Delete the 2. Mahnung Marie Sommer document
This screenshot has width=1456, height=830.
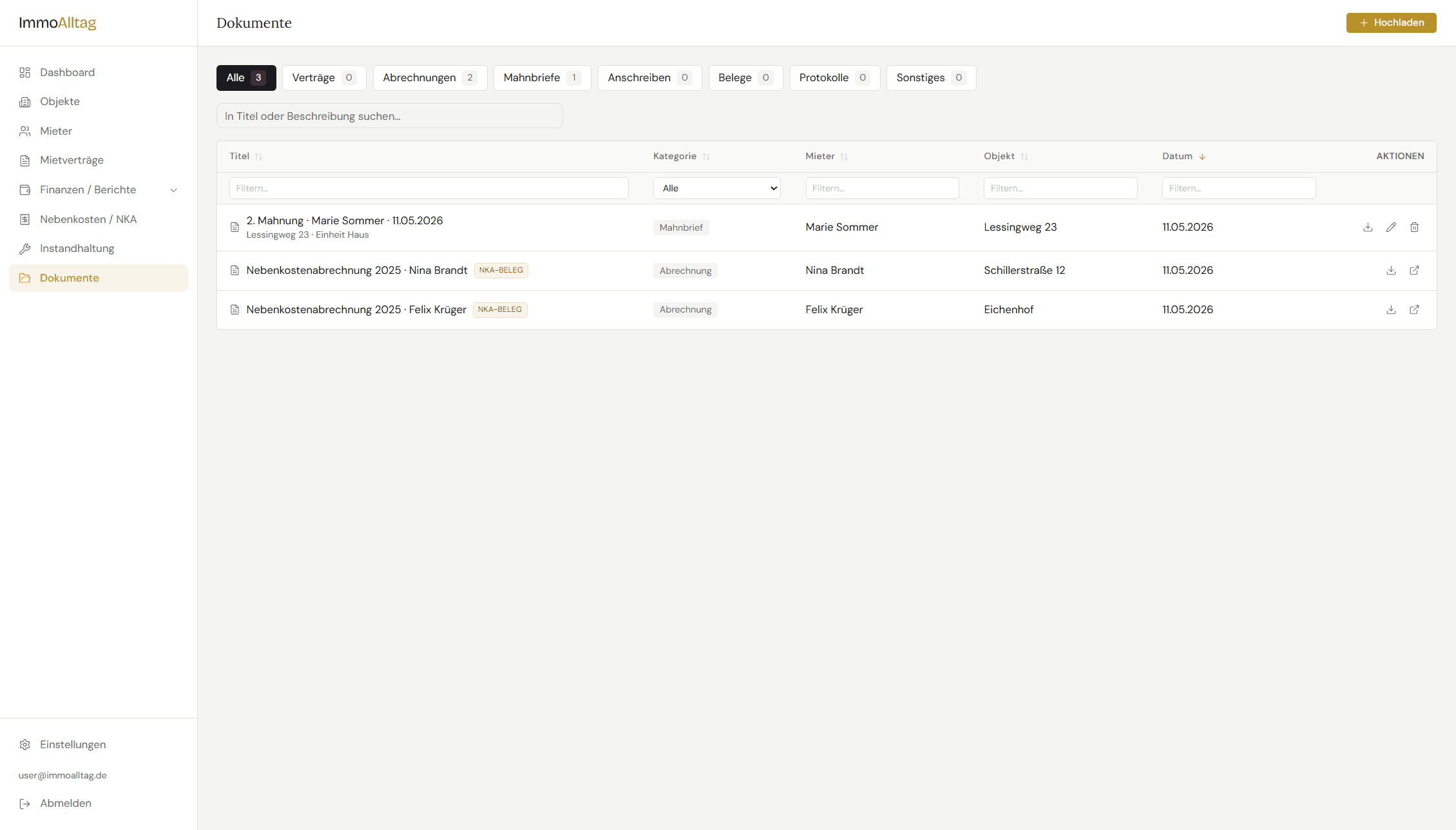1414,227
